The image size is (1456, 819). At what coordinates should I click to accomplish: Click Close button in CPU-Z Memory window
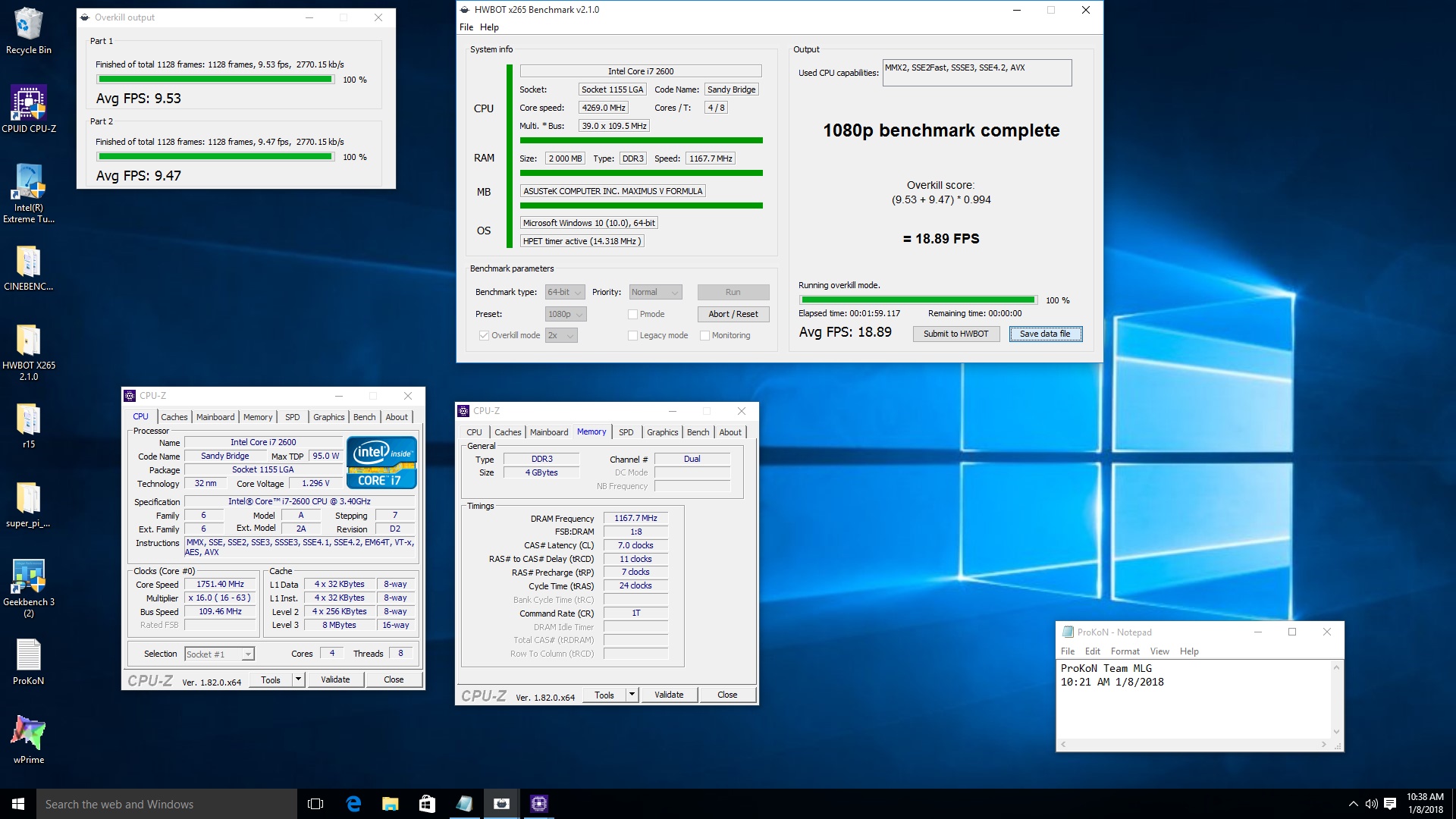[x=727, y=695]
